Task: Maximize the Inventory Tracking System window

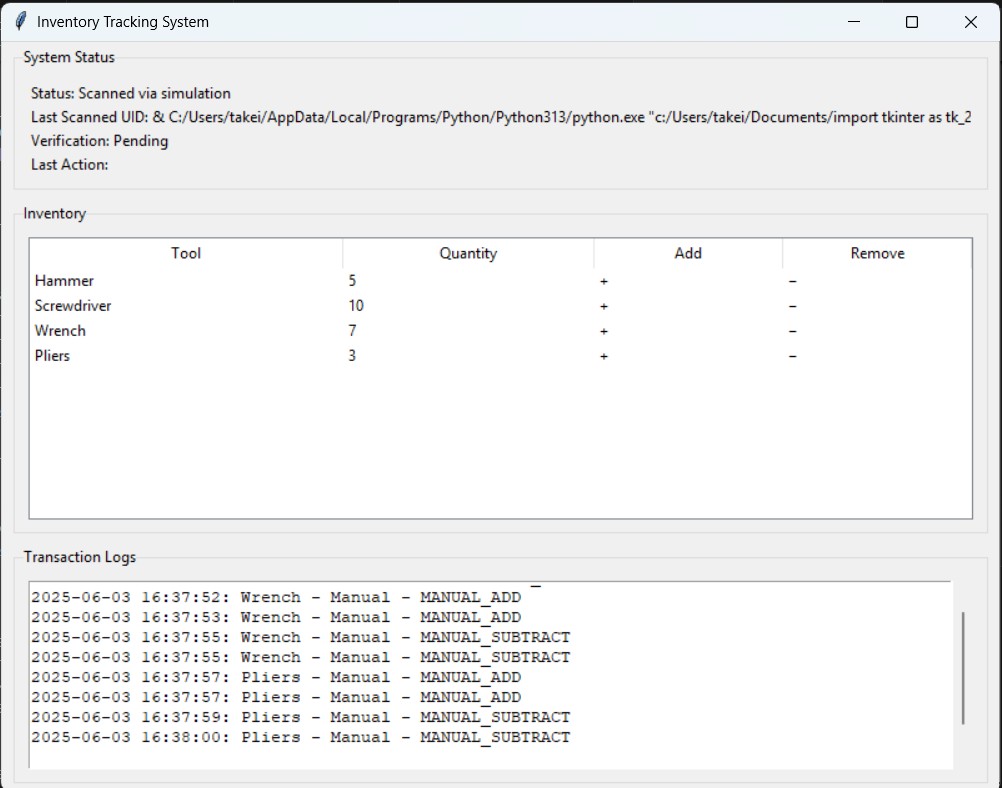Action: [912, 22]
